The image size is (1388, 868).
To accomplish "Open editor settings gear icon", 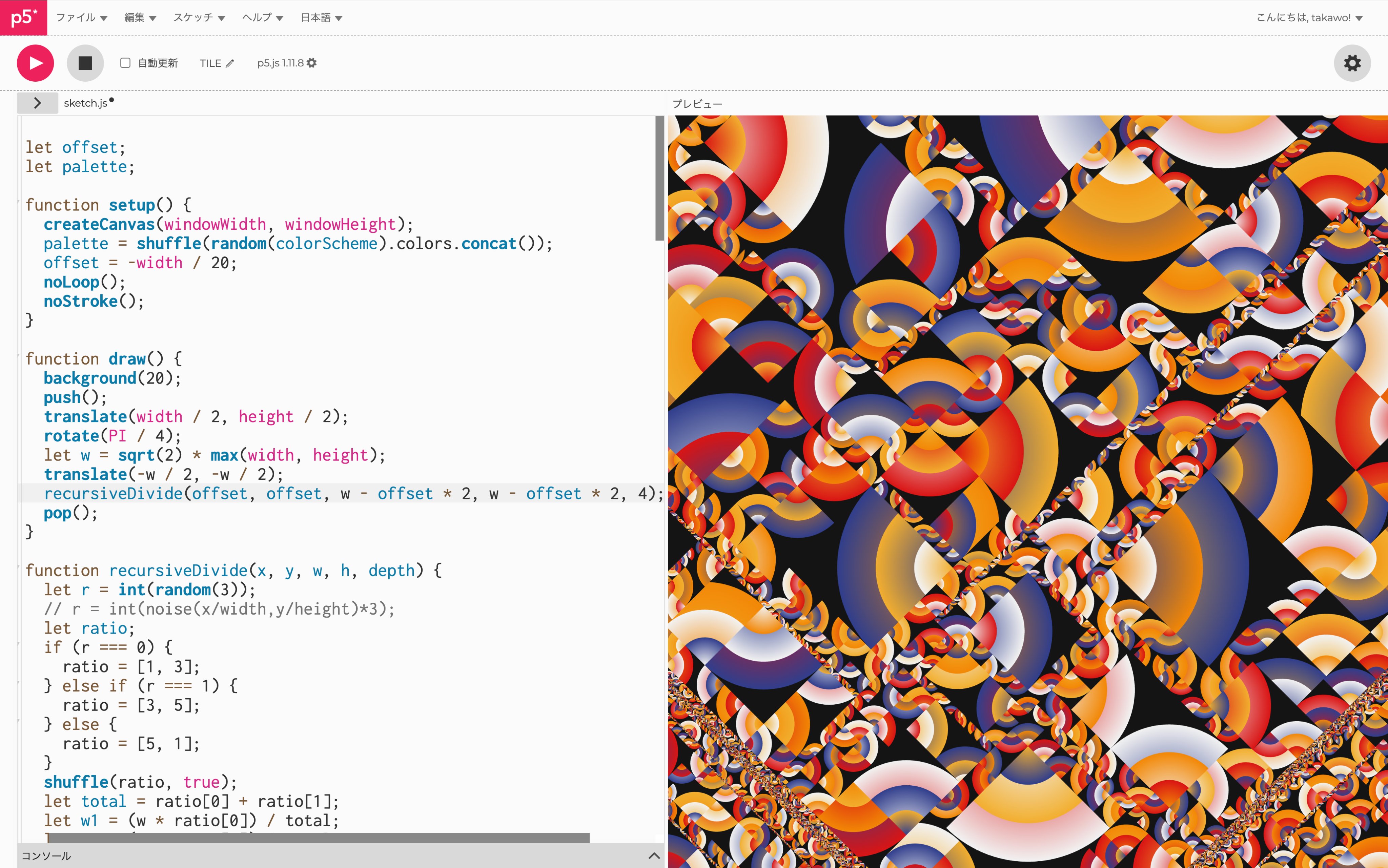I will [x=1352, y=63].
